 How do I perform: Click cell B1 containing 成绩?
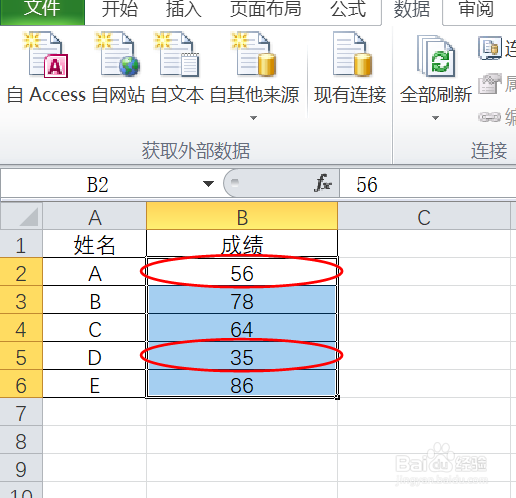tap(242, 245)
